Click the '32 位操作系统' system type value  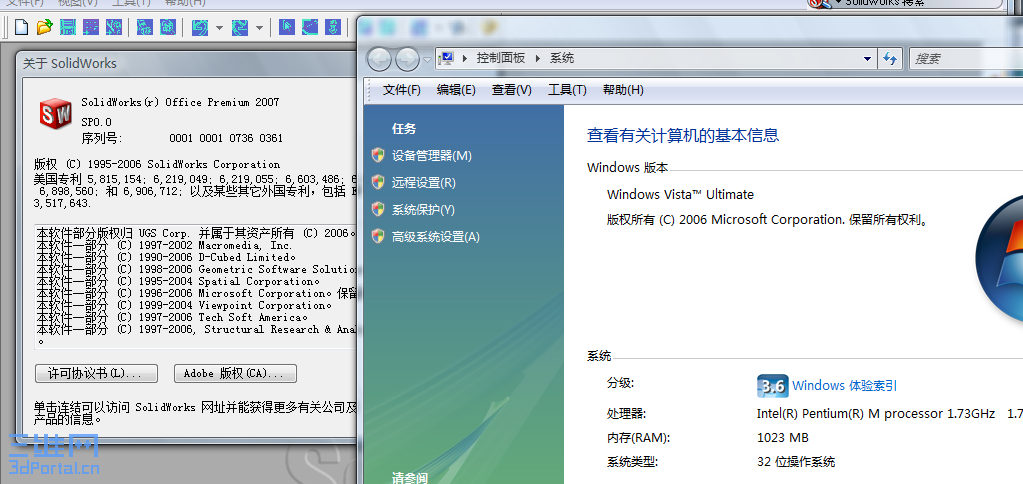795,462
